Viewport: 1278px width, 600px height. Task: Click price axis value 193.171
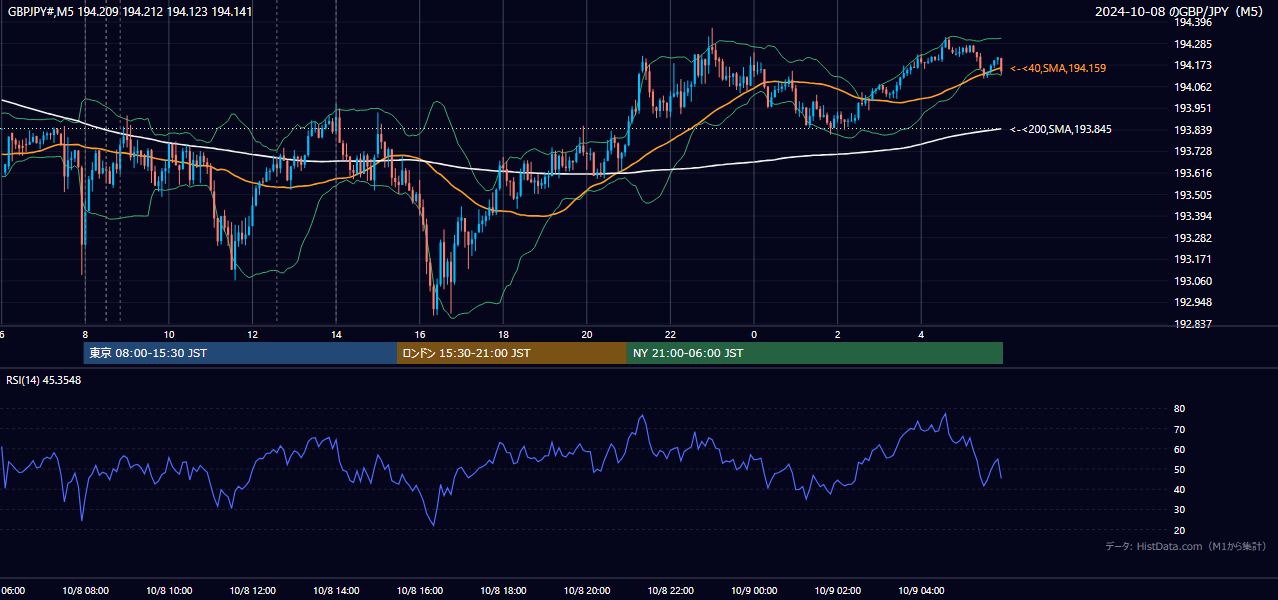coord(1192,259)
